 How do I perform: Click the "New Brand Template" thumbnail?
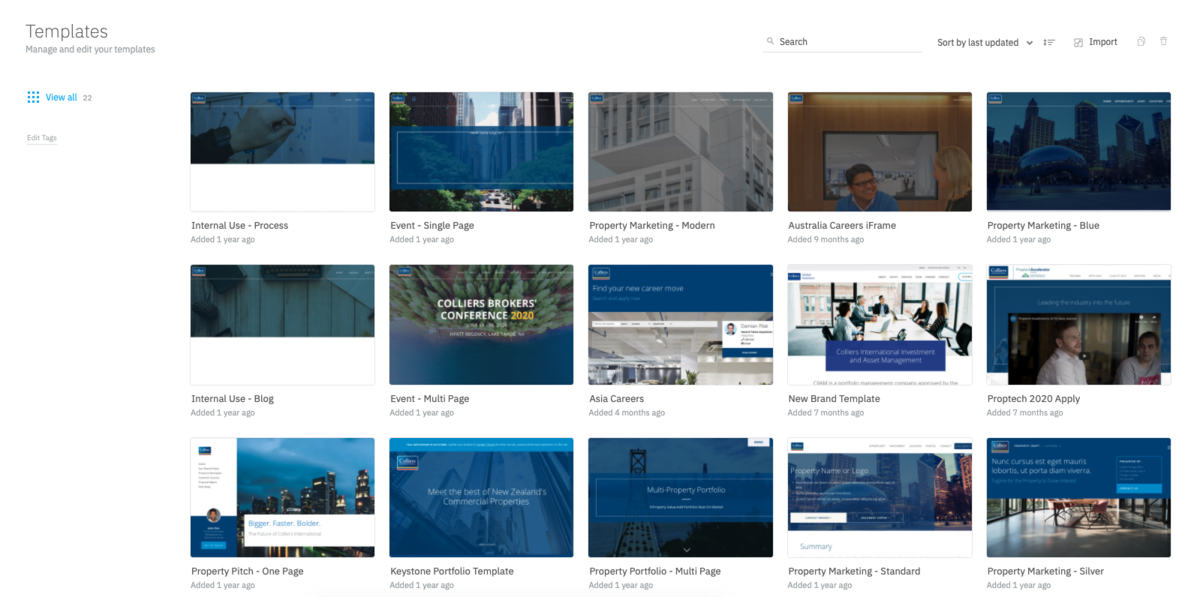click(x=879, y=324)
